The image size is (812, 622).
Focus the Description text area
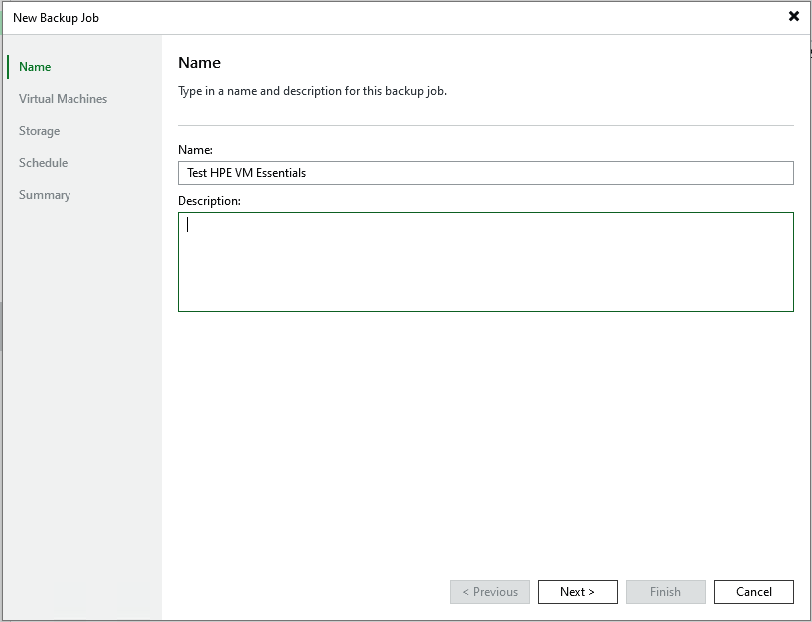485,262
